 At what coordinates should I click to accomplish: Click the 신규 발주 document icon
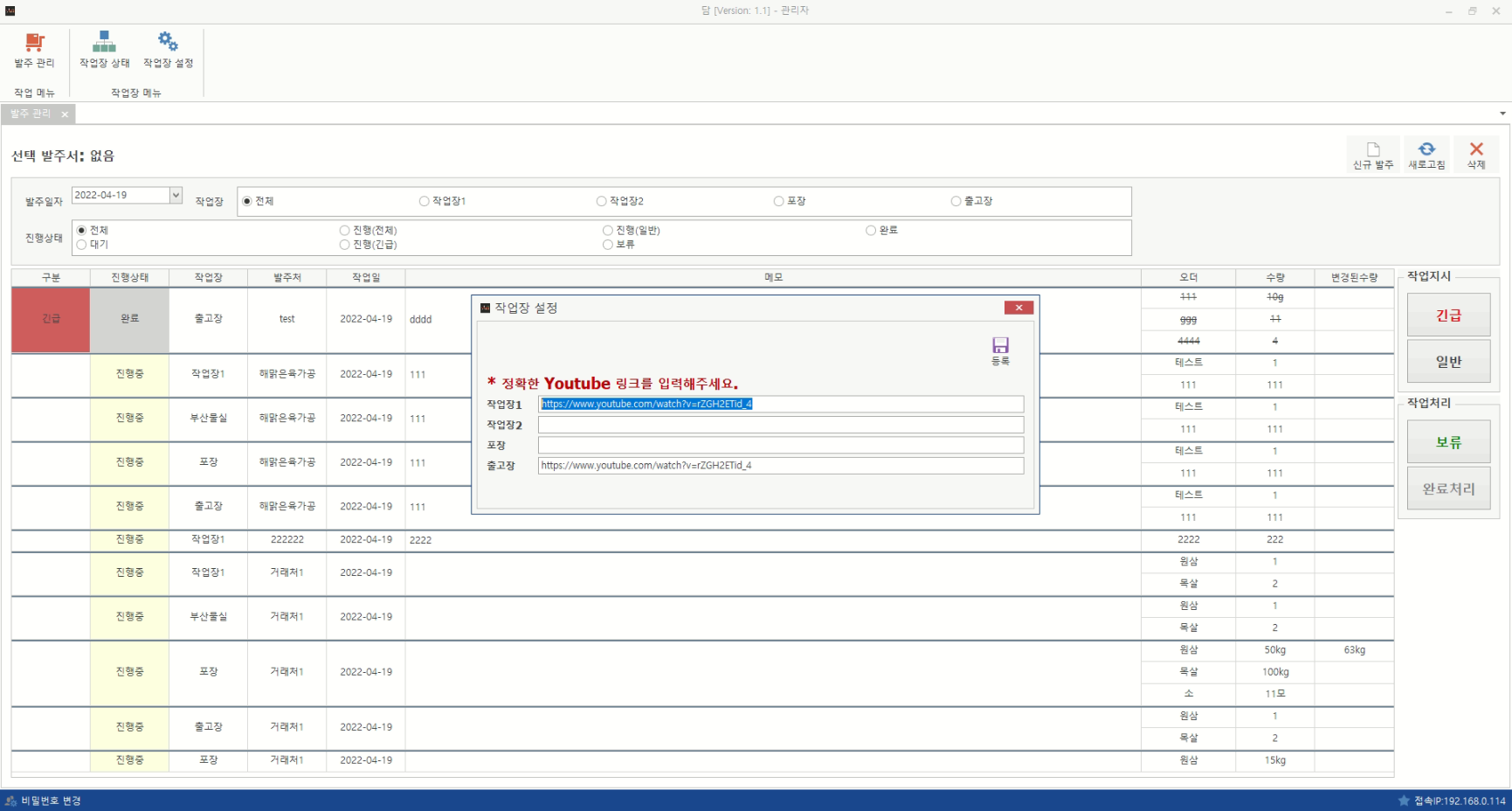coord(1372,150)
